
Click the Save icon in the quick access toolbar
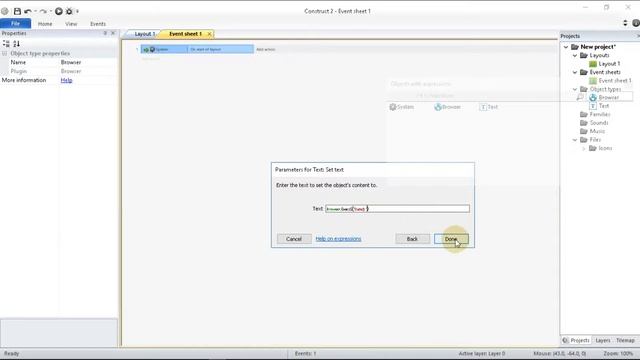coord(17,11)
